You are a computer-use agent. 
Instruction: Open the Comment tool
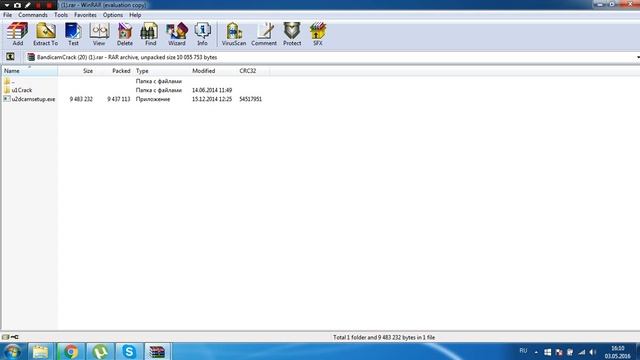tap(264, 33)
